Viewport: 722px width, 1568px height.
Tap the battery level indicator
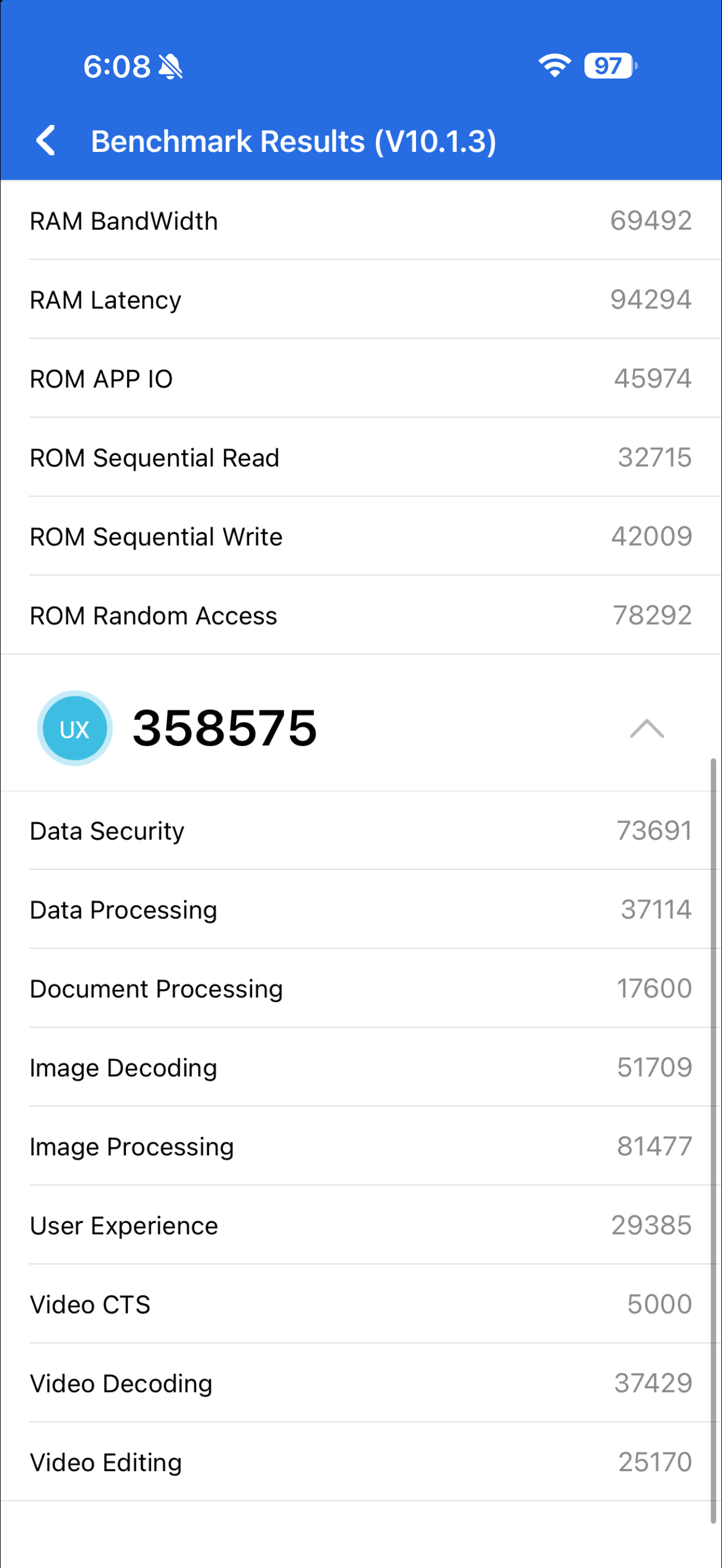[x=610, y=66]
